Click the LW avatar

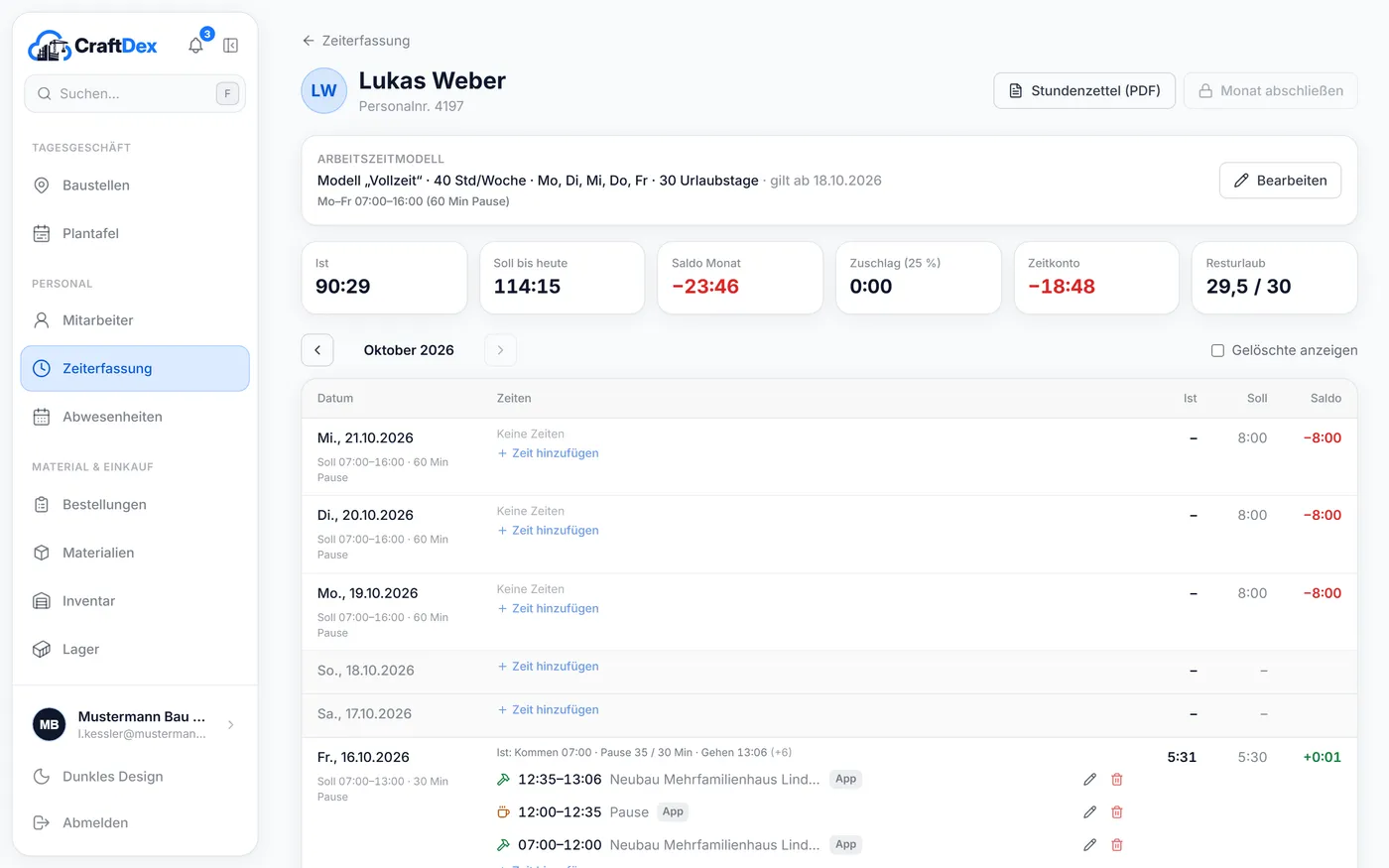[x=324, y=91]
